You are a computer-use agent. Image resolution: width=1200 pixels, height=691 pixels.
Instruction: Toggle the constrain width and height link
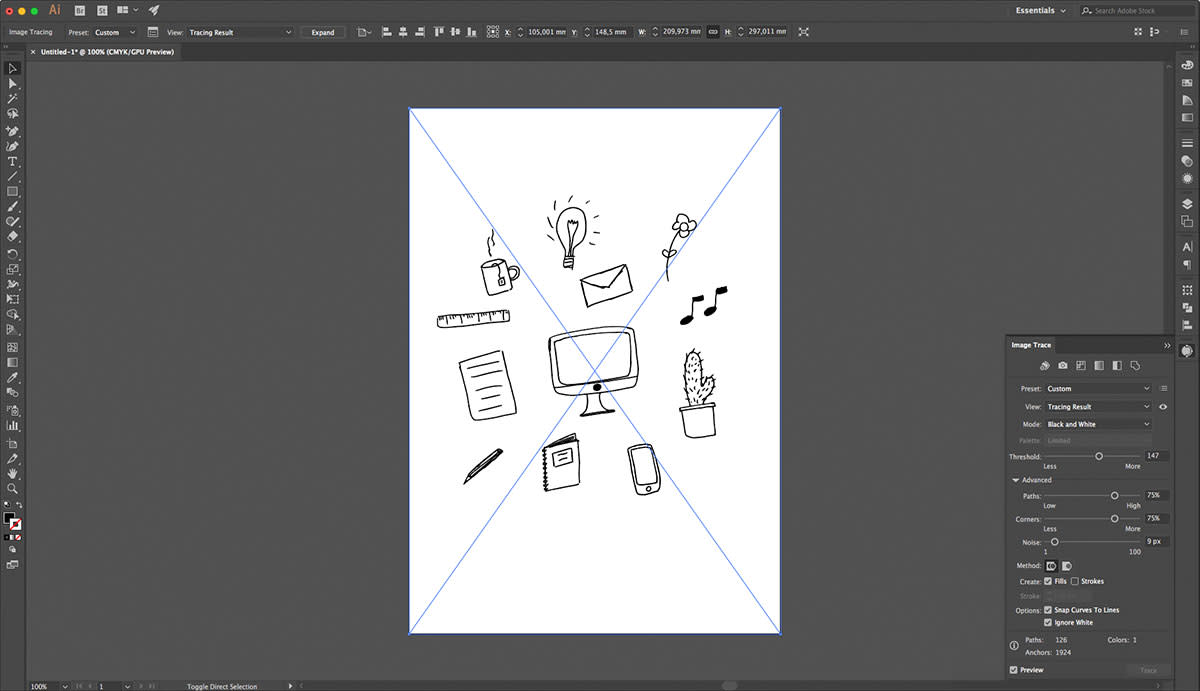713,32
